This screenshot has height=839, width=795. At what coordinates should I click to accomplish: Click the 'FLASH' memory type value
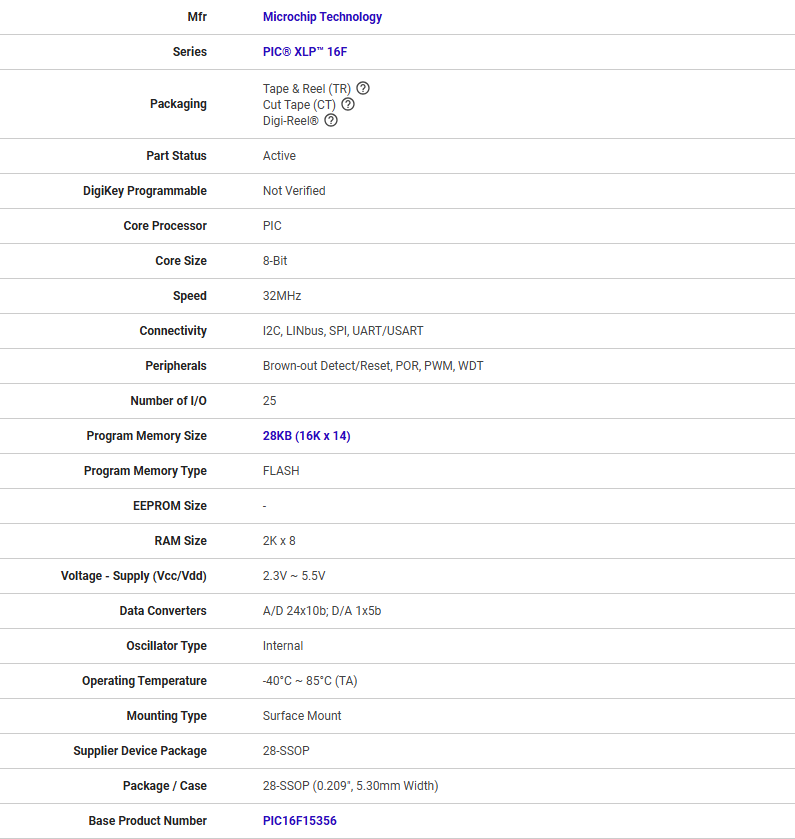[x=281, y=470]
